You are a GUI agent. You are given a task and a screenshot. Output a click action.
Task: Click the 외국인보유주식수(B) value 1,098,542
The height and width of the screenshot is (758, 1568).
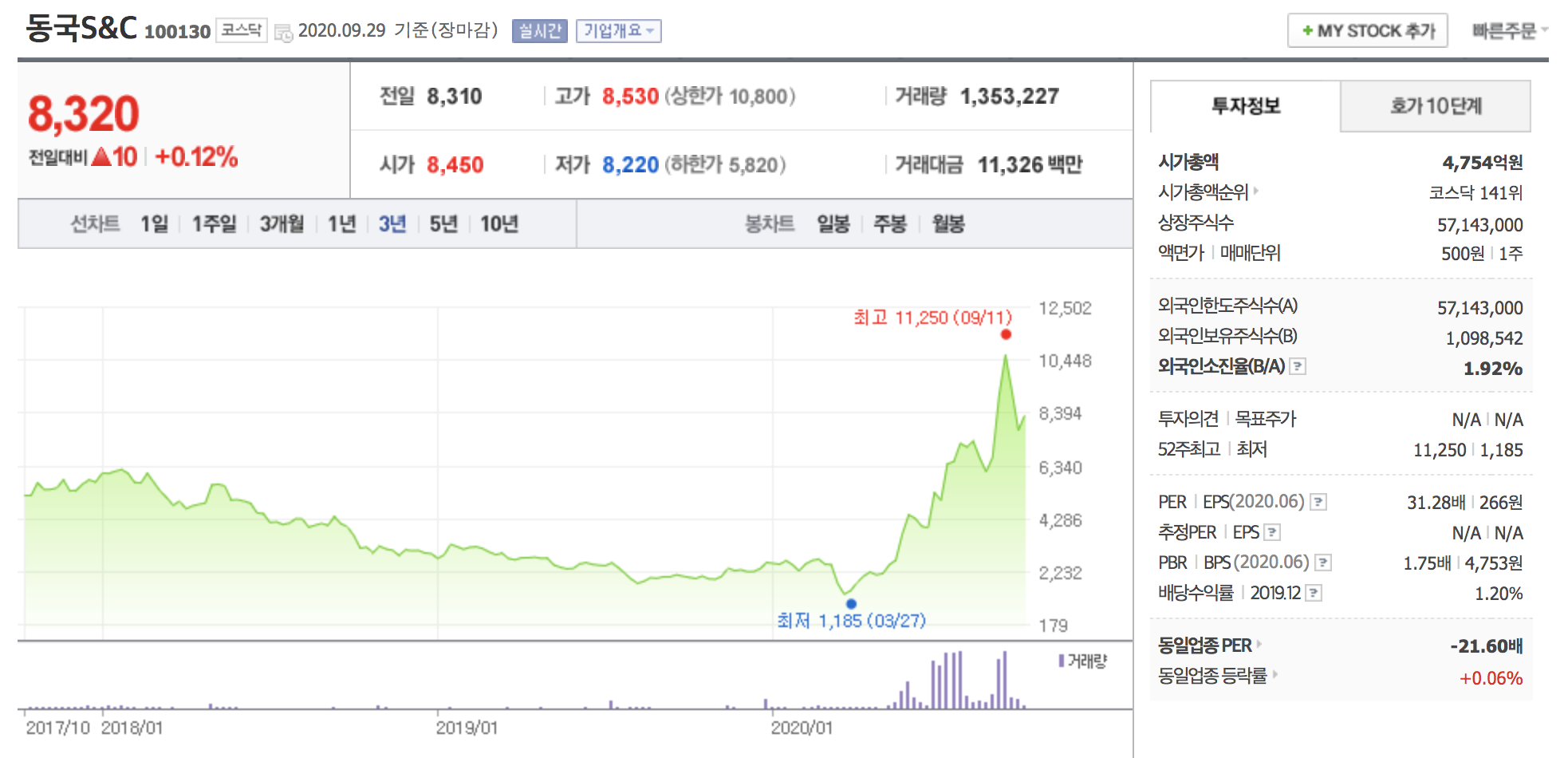pyautogui.click(x=1483, y=338)
